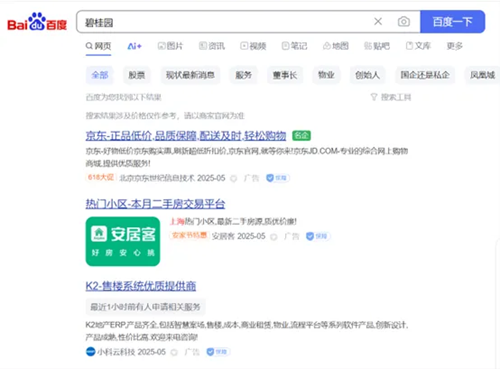Click the circle icon after 小科云科技 date
The image size is (500, 369).
tap(174, 352)
